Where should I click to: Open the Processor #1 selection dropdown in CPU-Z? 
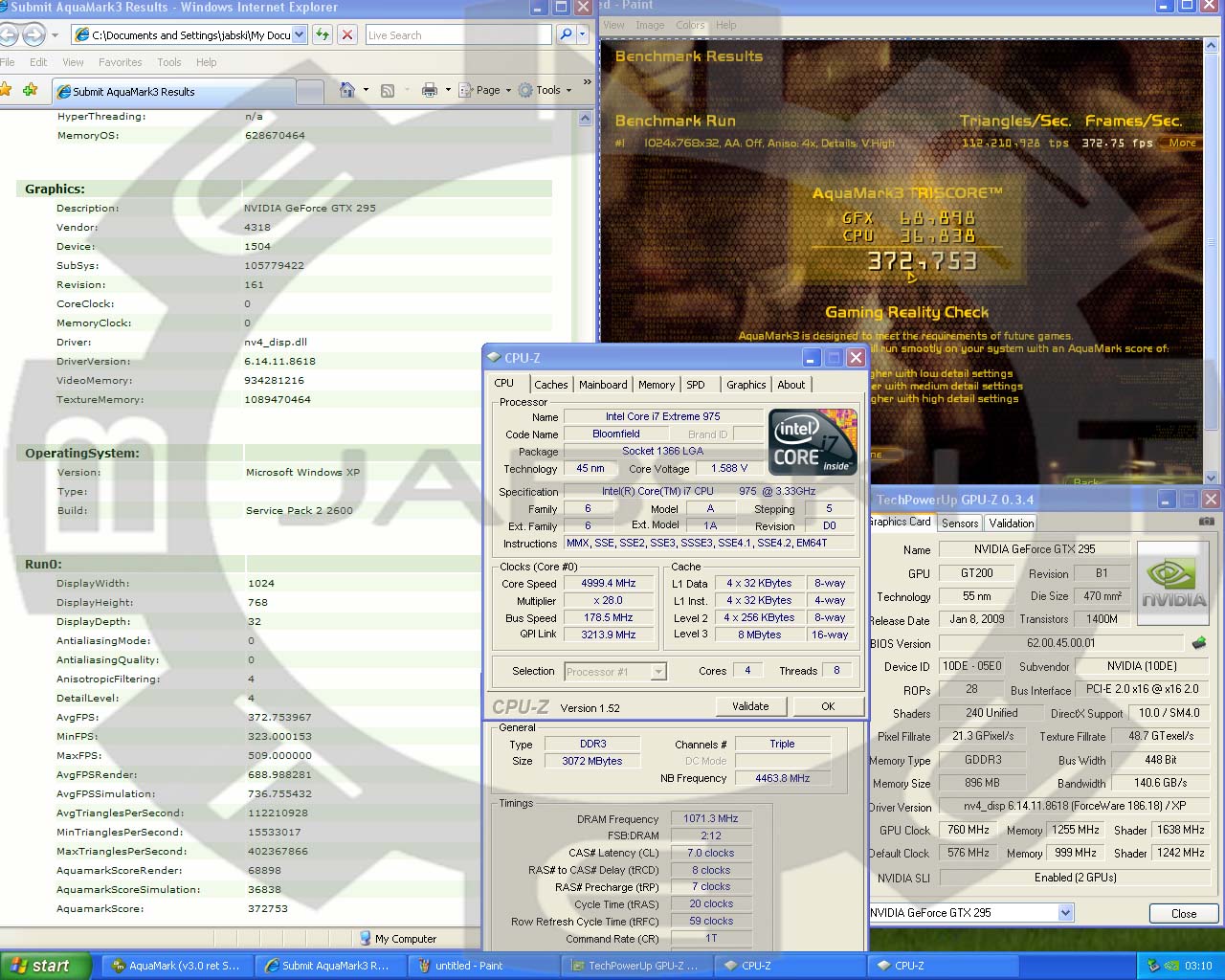657,672
